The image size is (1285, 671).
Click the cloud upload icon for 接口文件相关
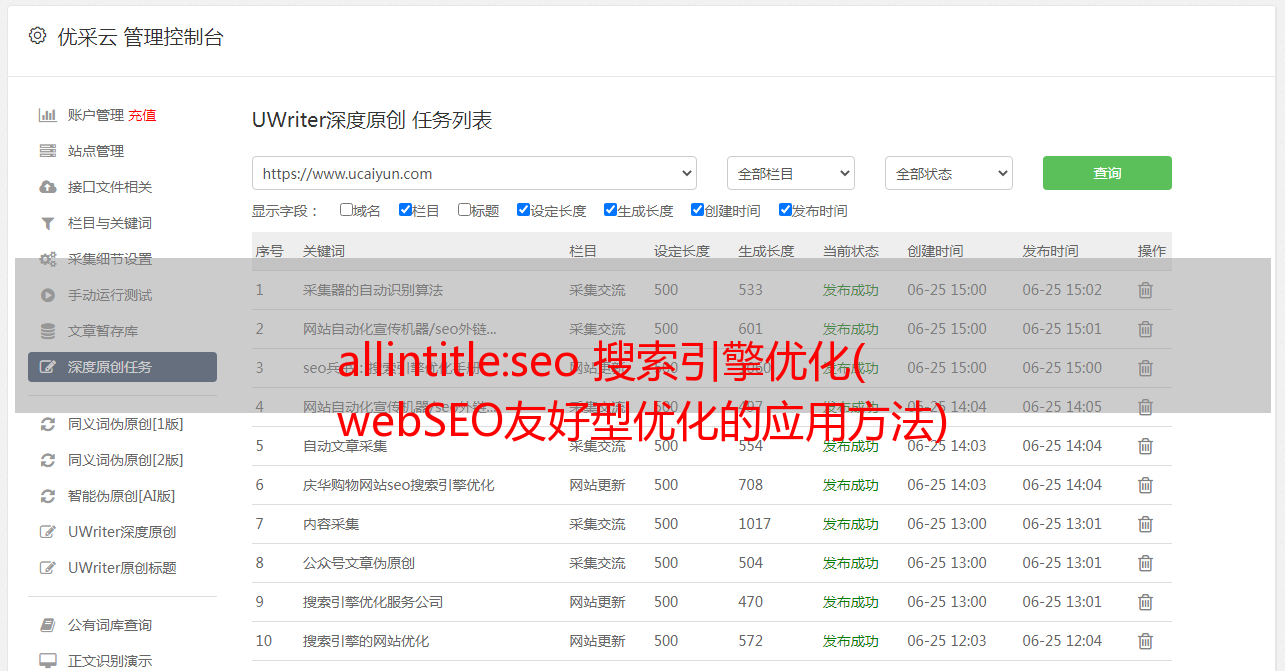(47, 187)
